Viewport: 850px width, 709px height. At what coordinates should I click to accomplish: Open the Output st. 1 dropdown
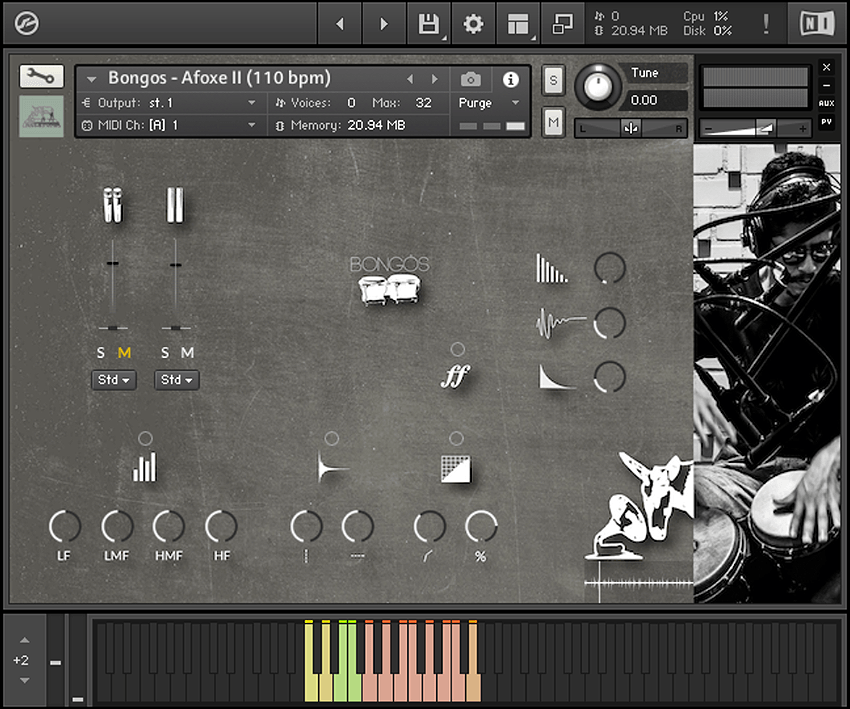click(168, 103)
